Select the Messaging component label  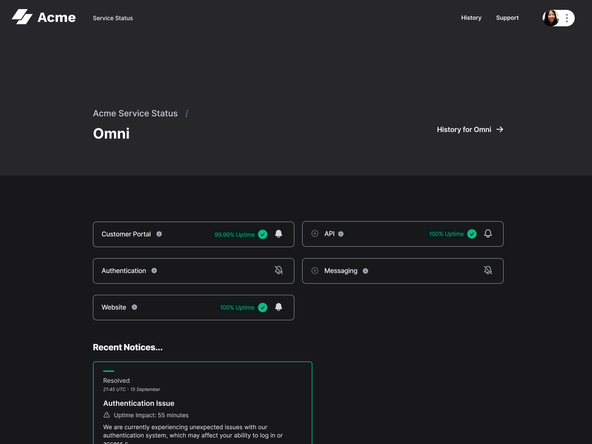pos(341,271)
